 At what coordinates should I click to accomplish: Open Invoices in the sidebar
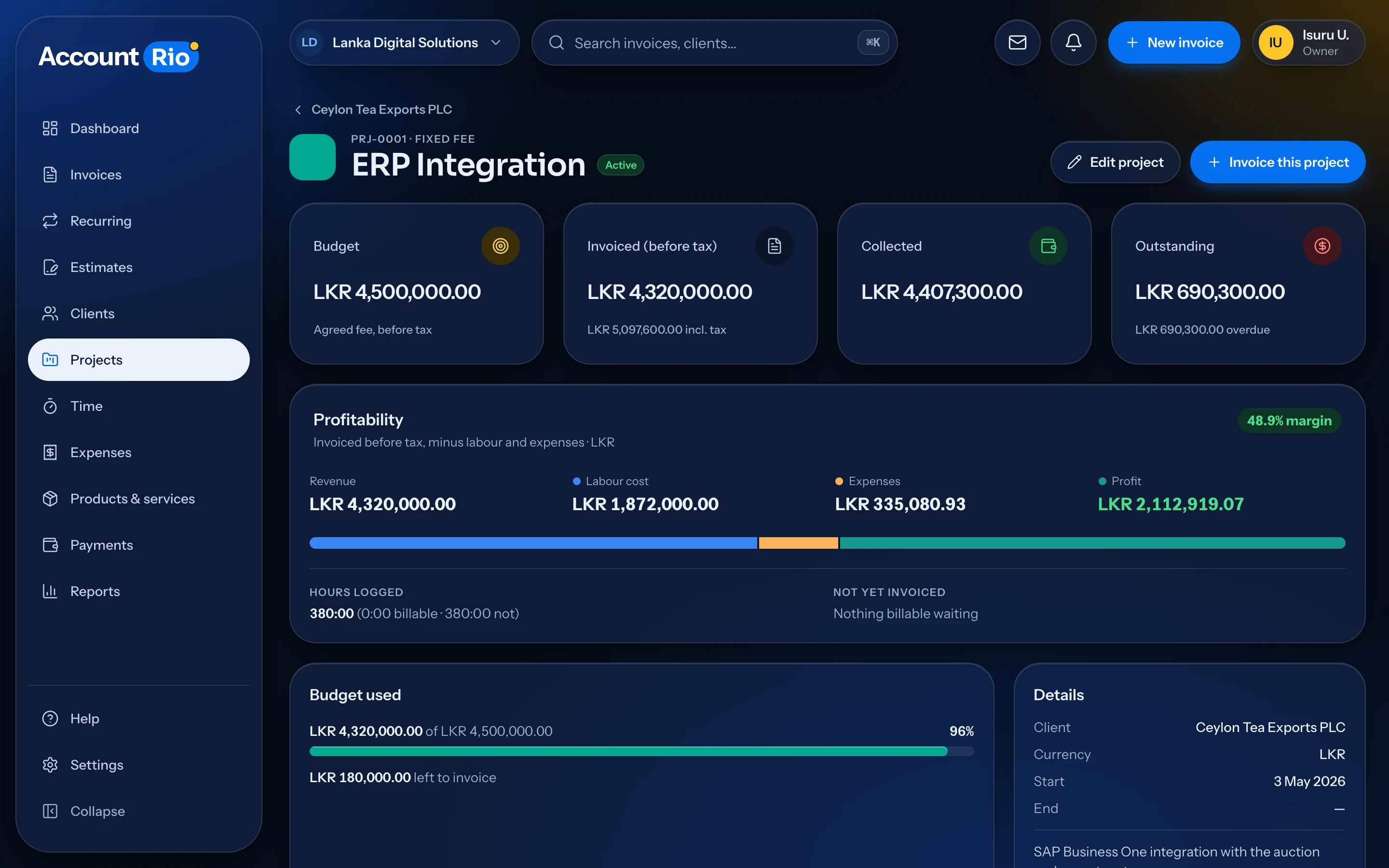click(139, 175)
